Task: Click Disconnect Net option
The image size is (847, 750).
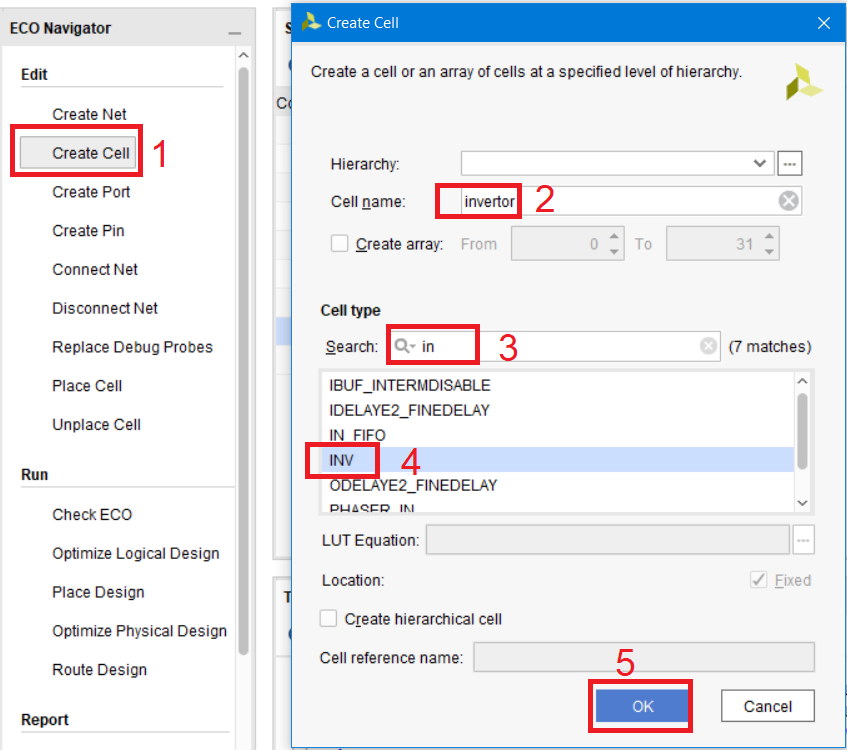Action: coord(105,308)
